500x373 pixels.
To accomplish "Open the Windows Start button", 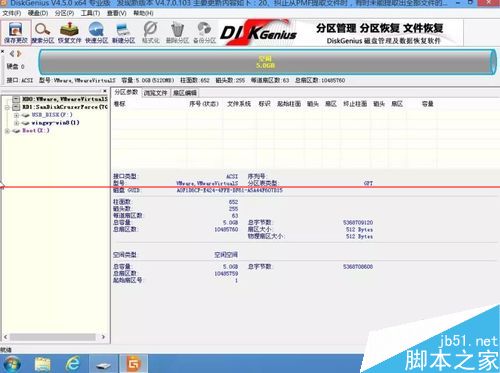I will coord(12,363).
